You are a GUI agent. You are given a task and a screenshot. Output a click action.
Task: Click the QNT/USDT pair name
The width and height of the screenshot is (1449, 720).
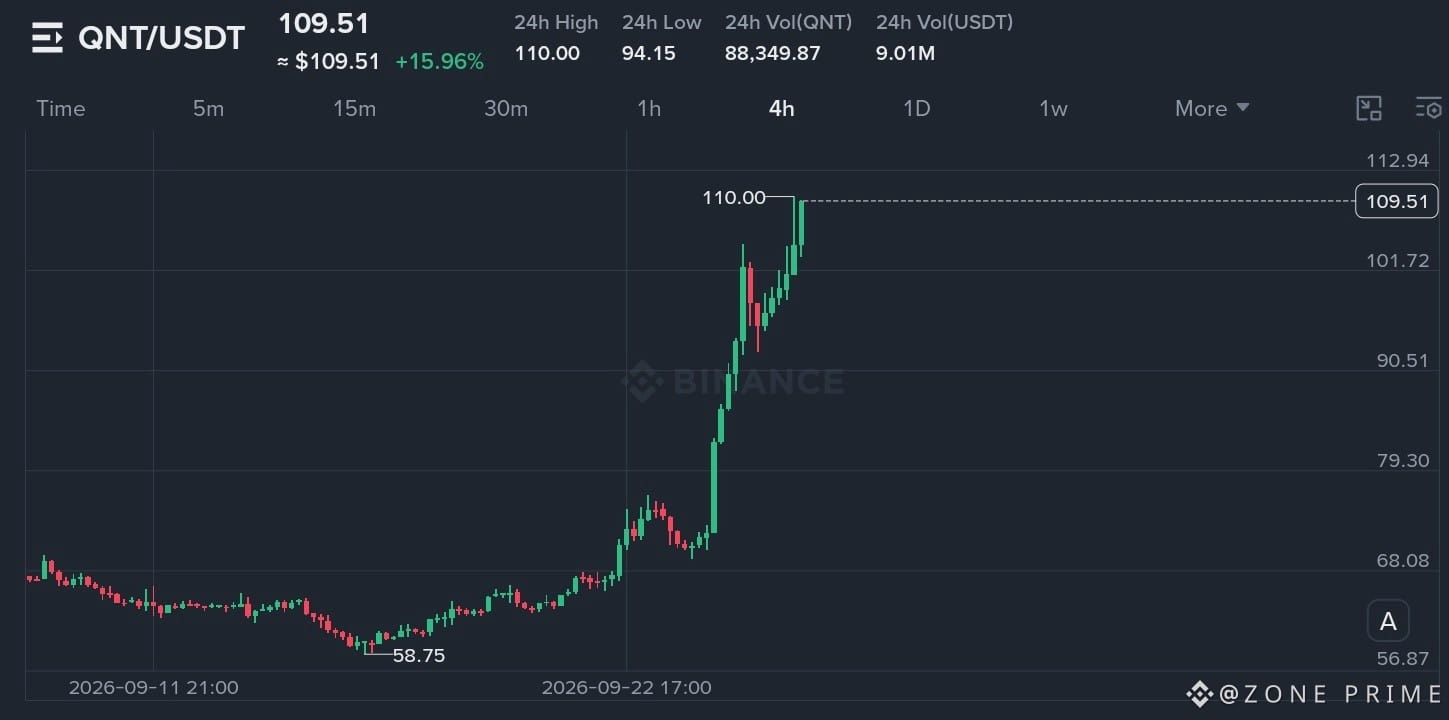[x=162, y=38]
